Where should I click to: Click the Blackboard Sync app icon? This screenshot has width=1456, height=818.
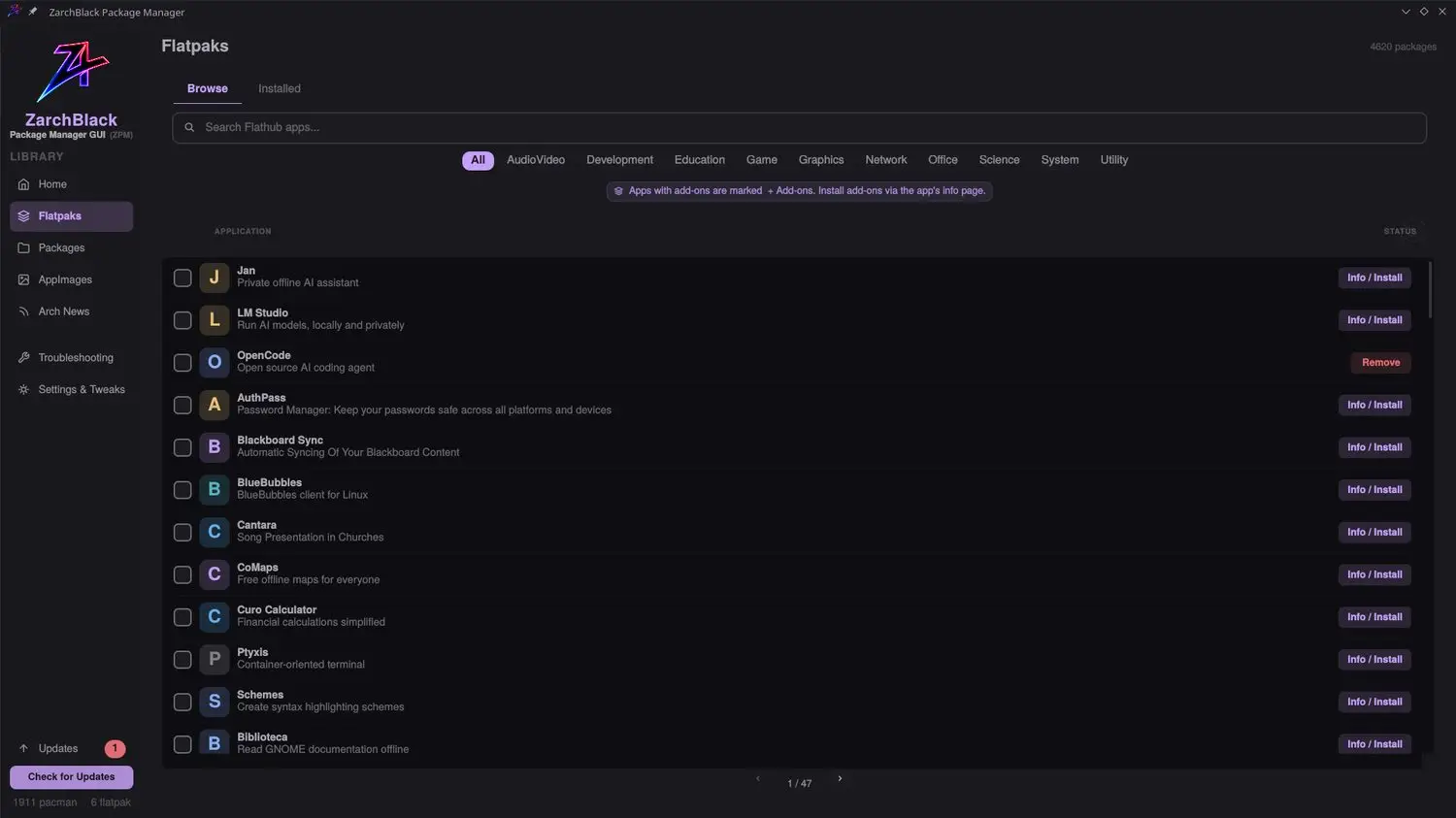click(215, 447)
